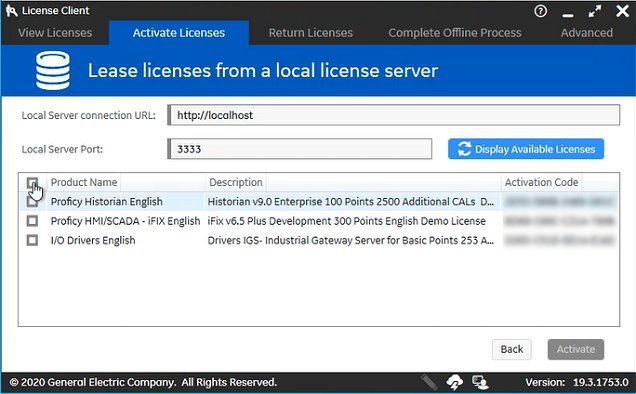Click 'Lease licenses from a local license server' heading
This screenshot has width=636, height=394.
(263, 71)
